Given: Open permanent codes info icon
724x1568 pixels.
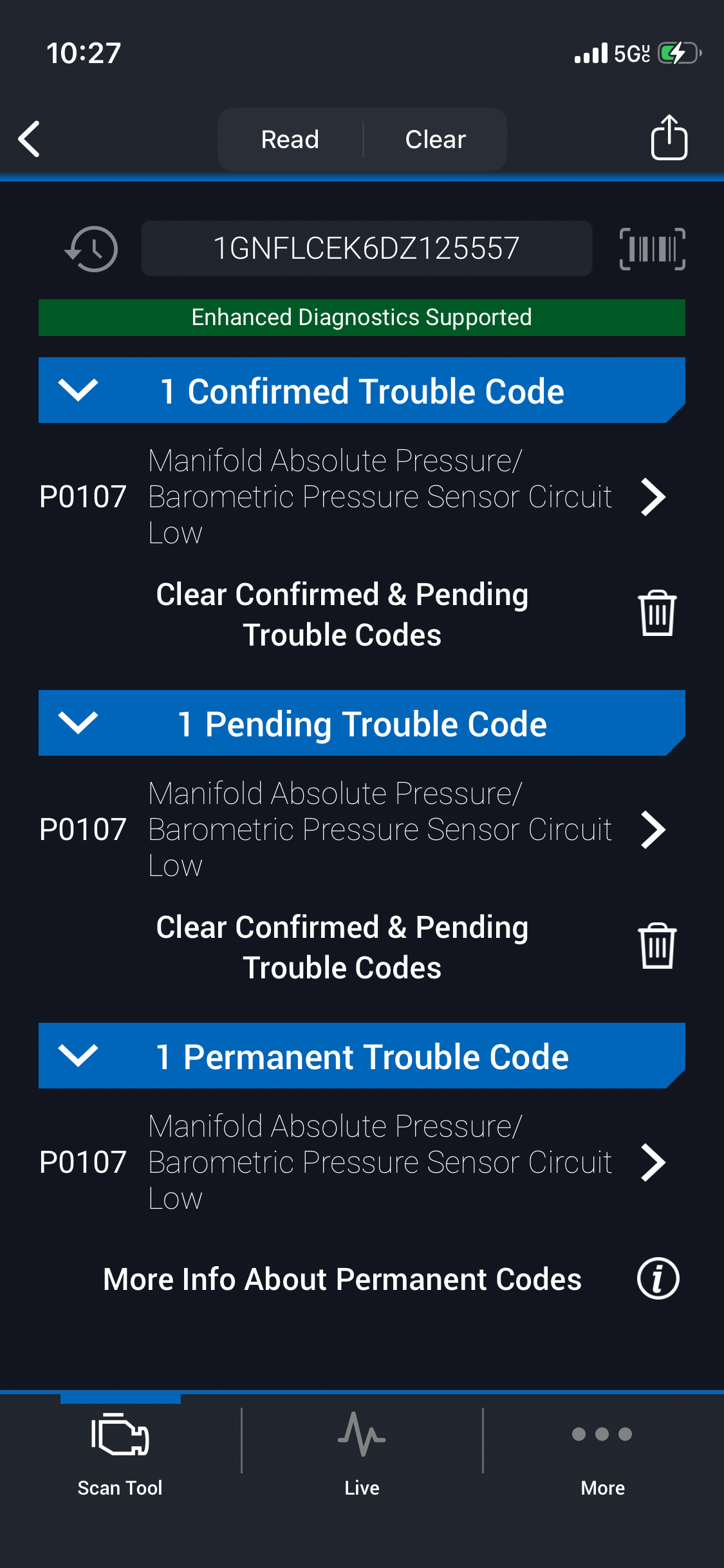Looking at the screenshot, I should pos(657,1278).
